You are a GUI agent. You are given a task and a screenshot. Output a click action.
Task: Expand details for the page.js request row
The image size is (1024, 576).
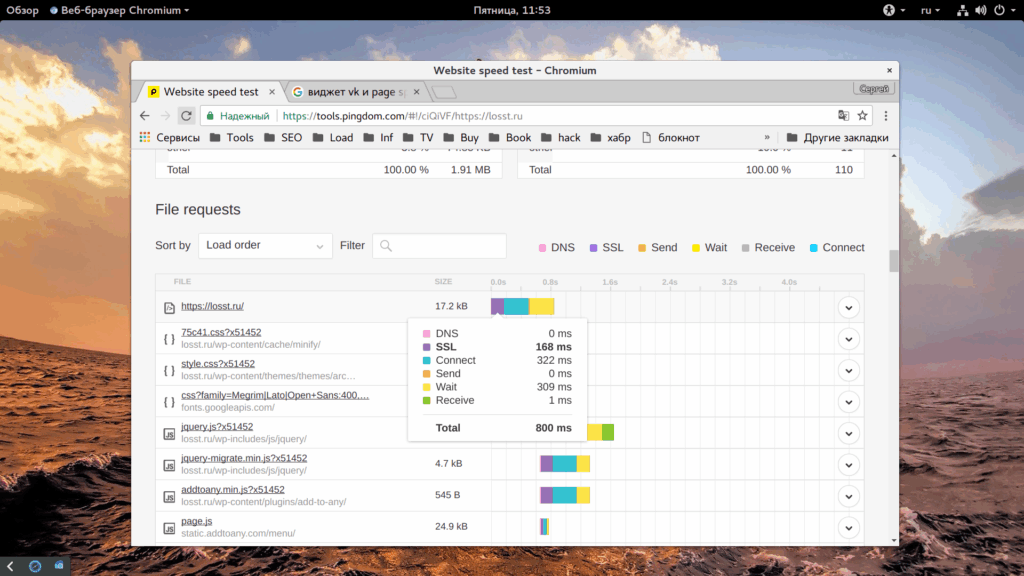click(848, 528)
